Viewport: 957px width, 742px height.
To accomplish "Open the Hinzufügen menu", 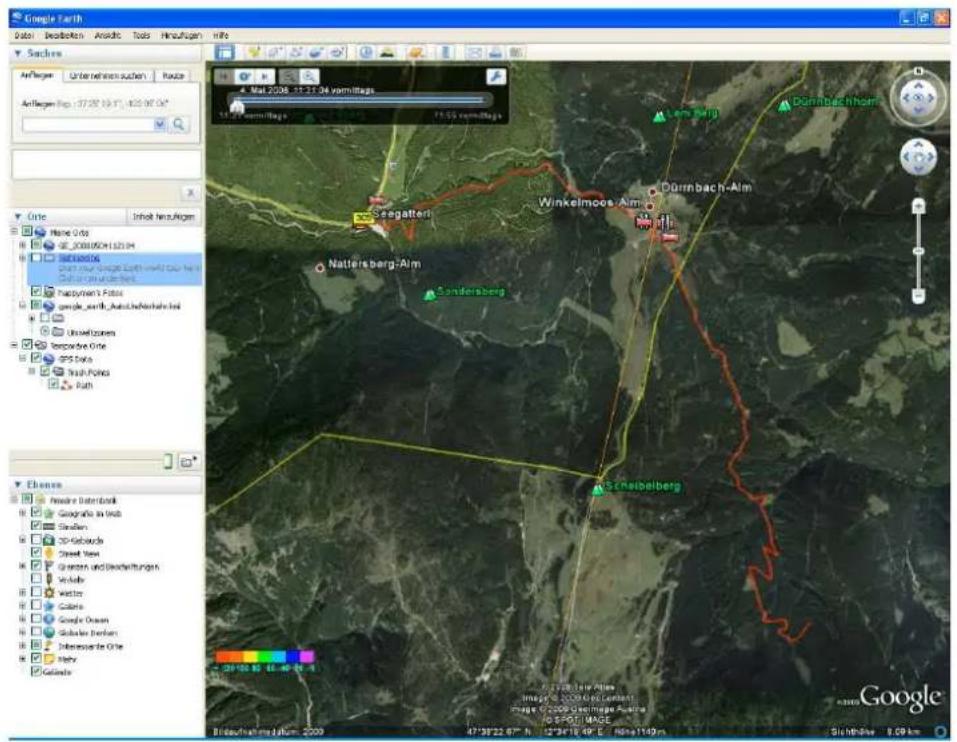I will click(181, 35).
